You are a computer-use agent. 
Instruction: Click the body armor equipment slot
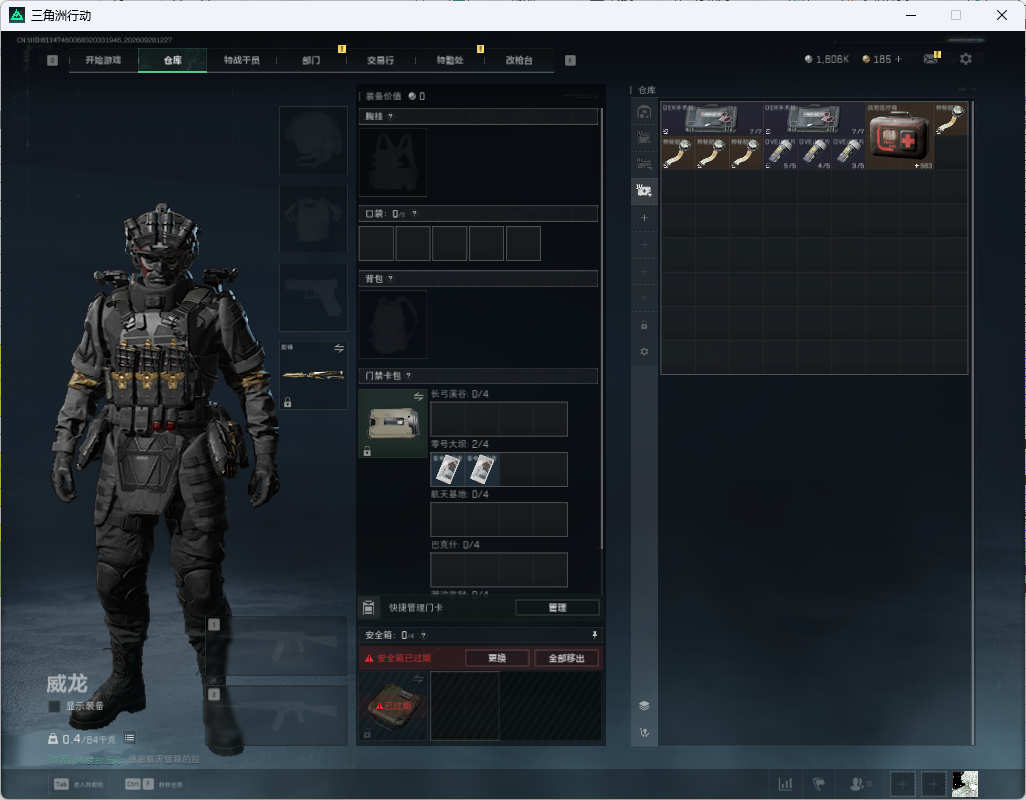313,218
